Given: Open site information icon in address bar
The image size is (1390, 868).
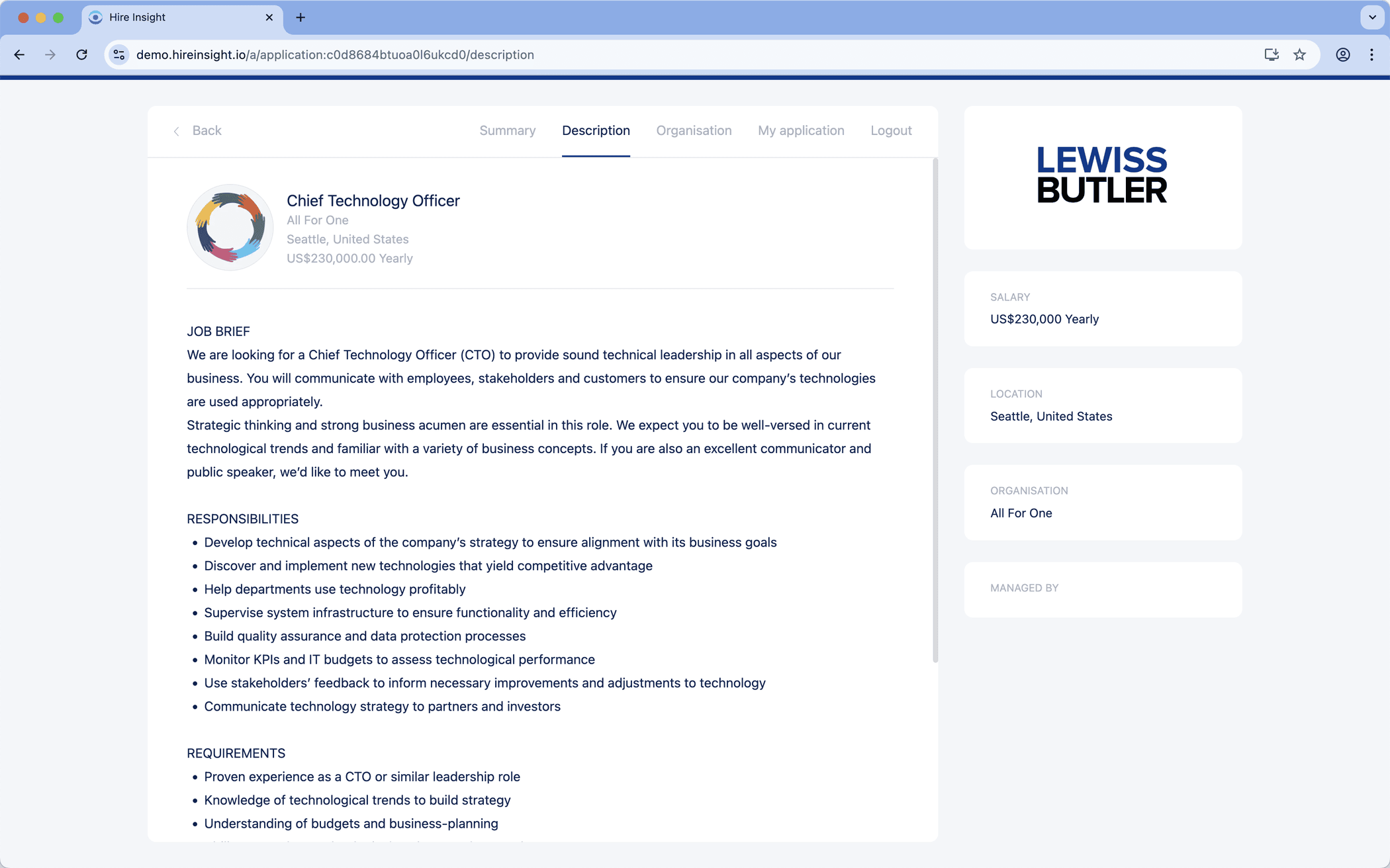Looking at the screenshot, I should point(119,55).
